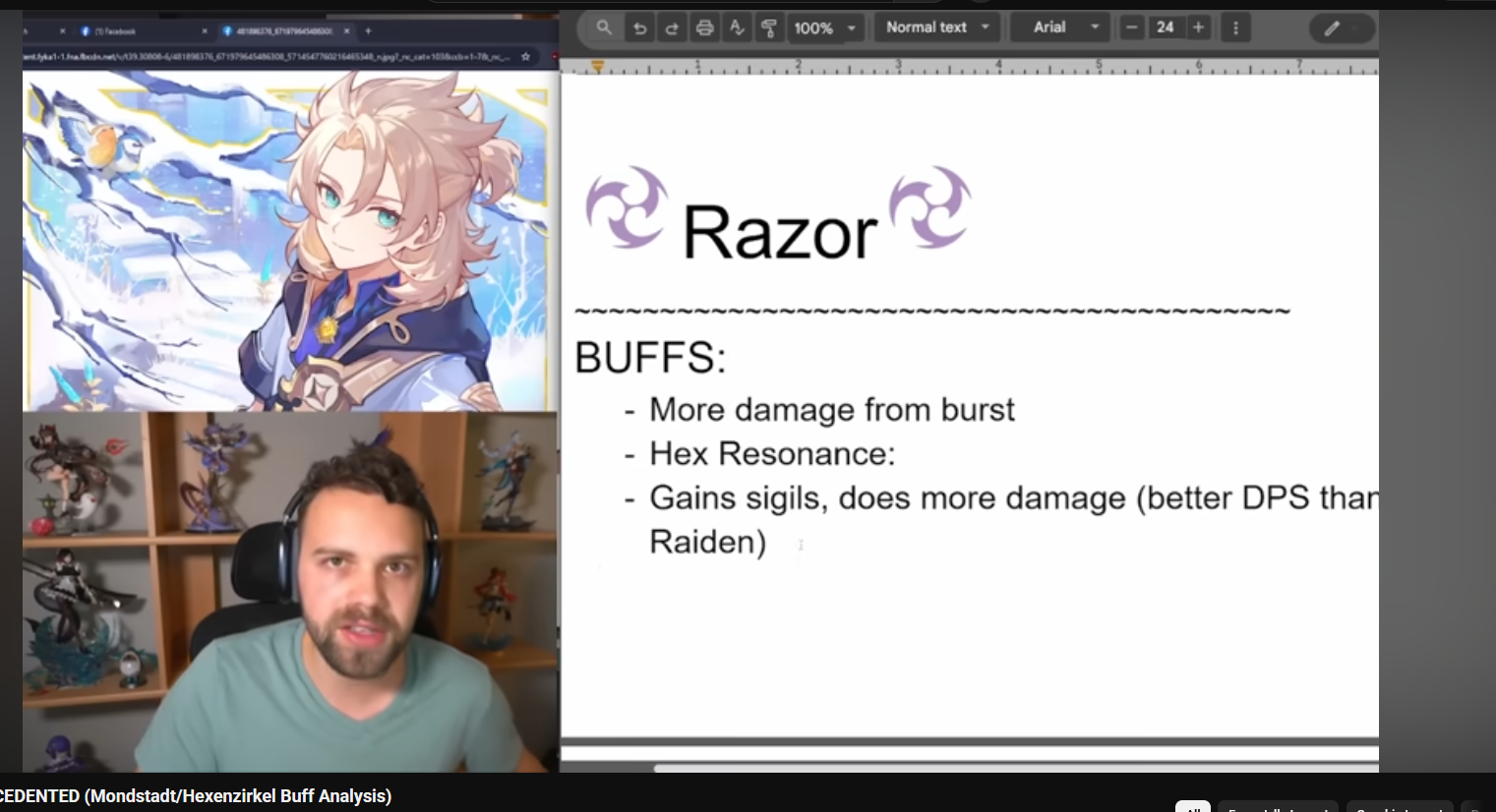The height and width of the screenshot is (812, 1496).
Task: Undo the last edit in the document
Action: [639, 28]
